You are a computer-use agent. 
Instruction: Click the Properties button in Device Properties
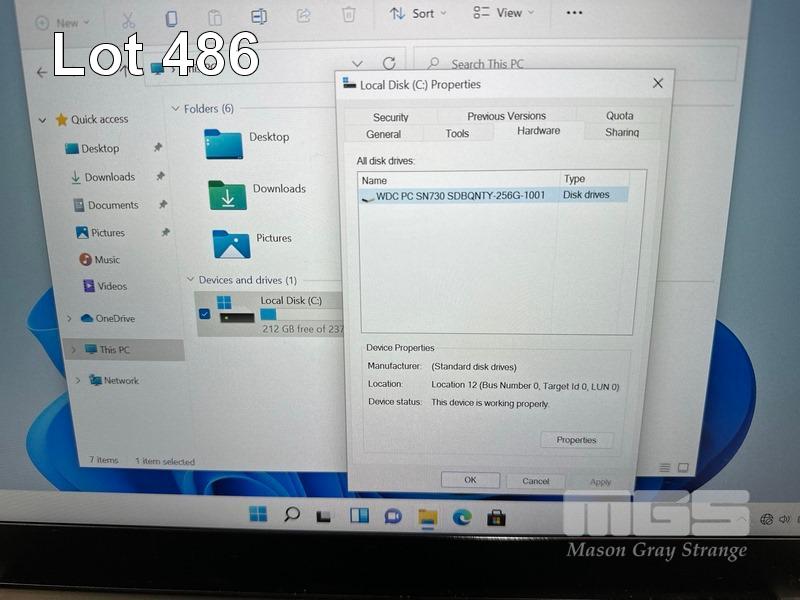[576, 440]
